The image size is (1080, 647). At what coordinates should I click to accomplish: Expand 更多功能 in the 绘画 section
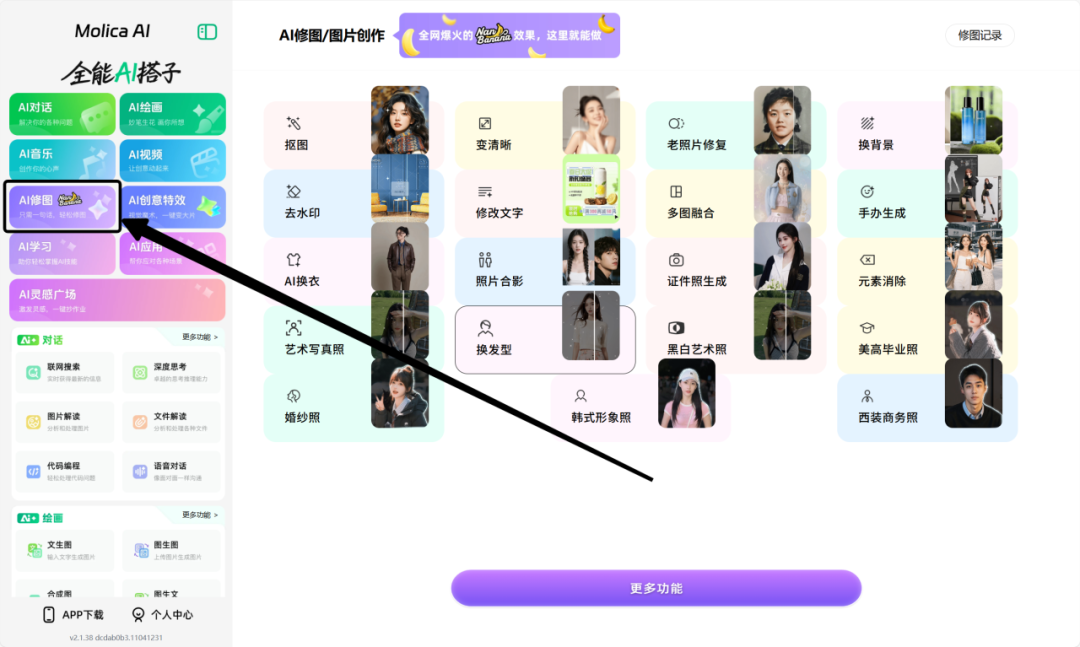click(200, 515)
